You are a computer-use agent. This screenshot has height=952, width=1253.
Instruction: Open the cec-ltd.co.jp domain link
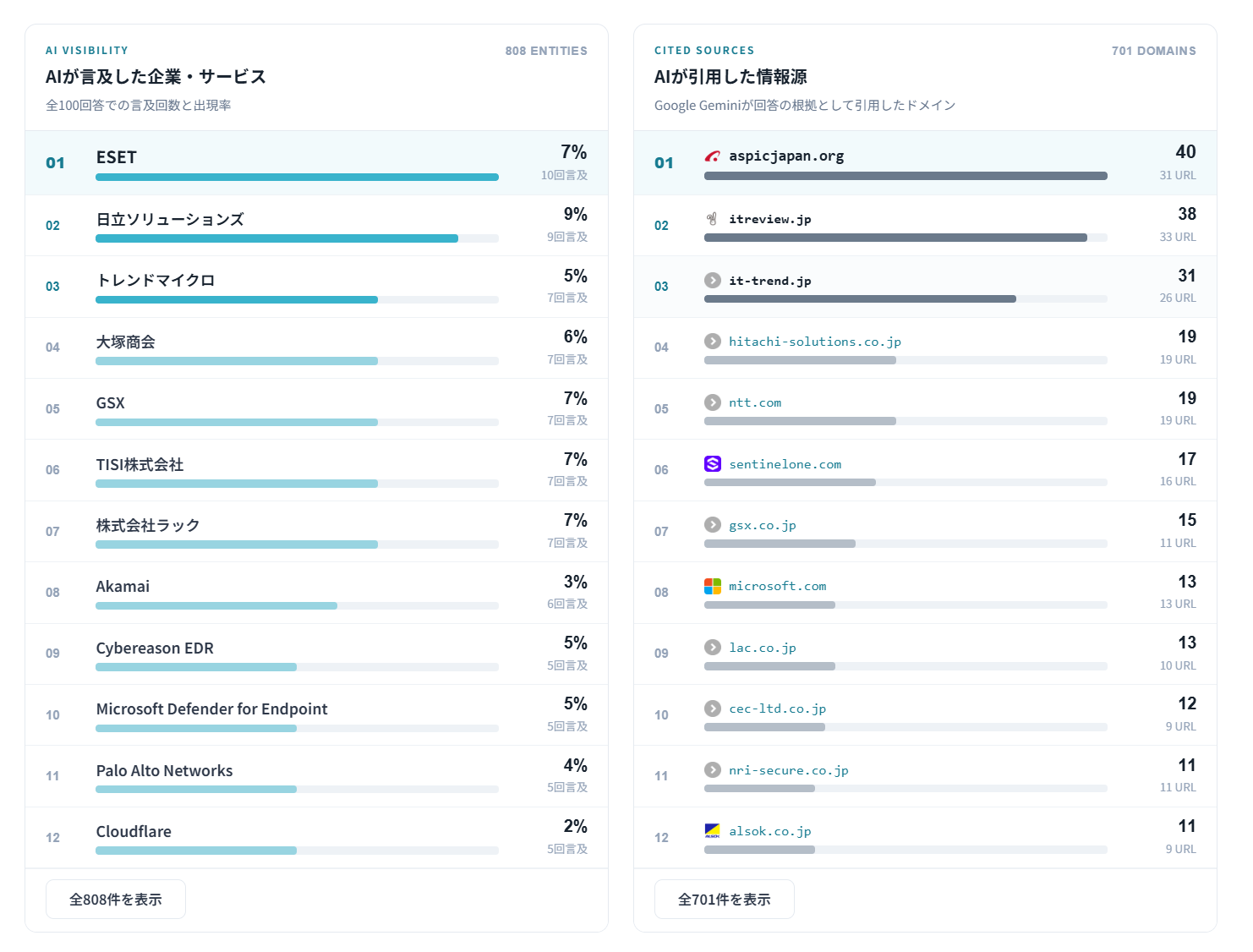[x=778, y=709]
